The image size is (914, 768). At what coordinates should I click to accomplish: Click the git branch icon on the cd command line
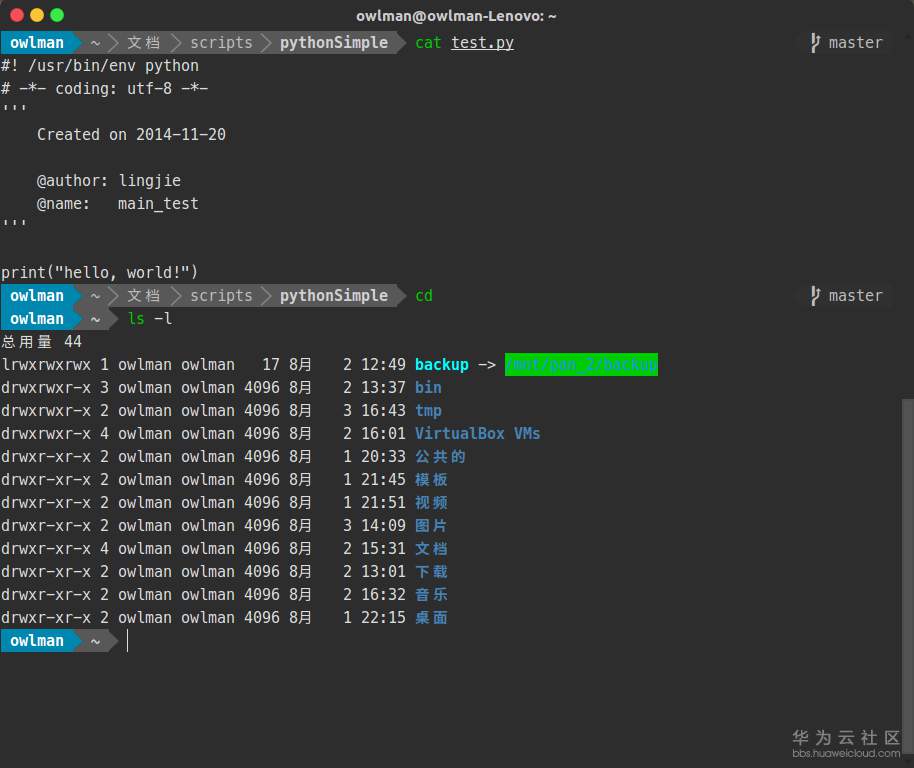815,295
